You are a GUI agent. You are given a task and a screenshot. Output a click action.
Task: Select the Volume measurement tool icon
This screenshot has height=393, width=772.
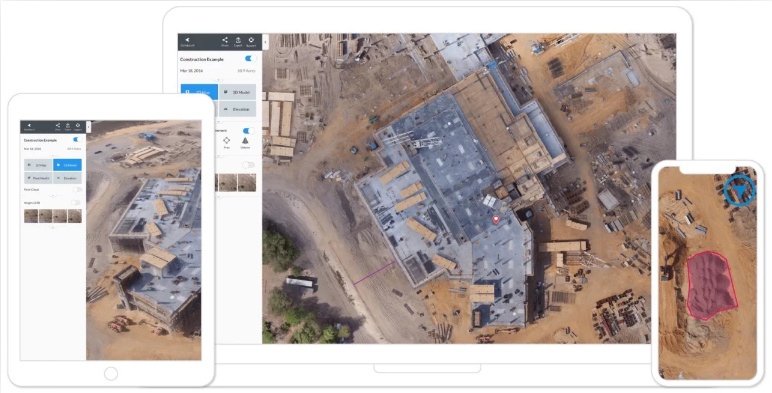point(245,141)
